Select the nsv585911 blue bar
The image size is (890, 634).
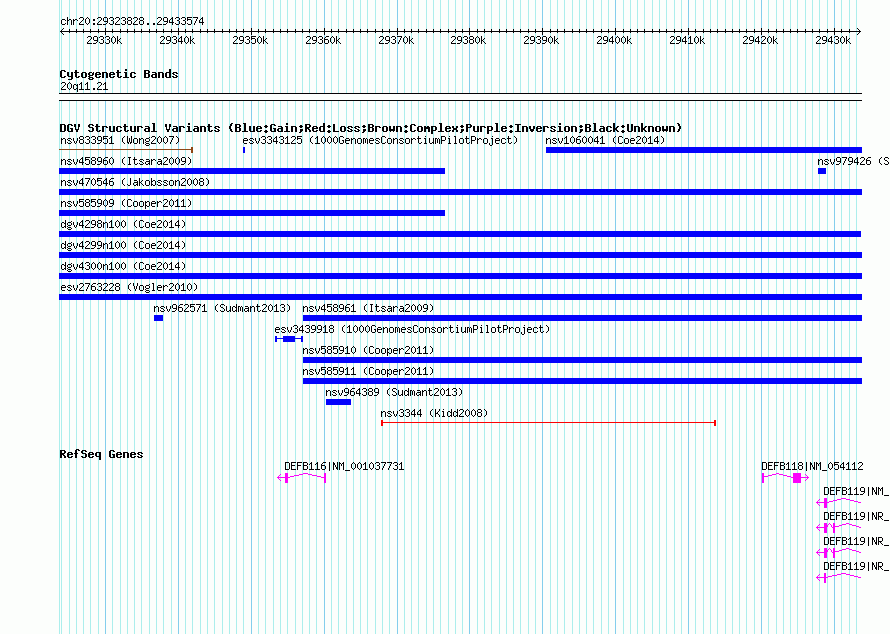pyautogui.click(x=582, y=381)
